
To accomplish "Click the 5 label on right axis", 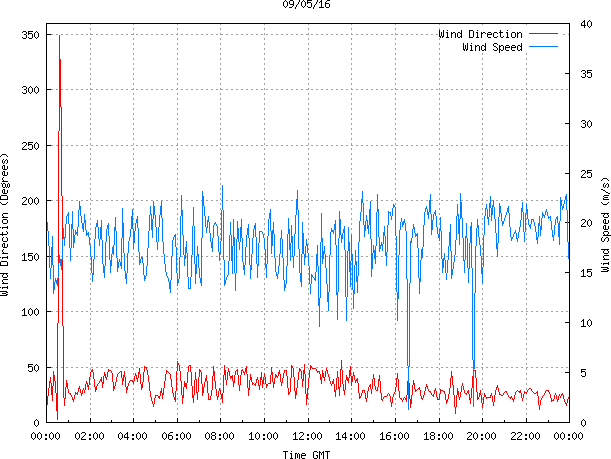I will (583, 373).
